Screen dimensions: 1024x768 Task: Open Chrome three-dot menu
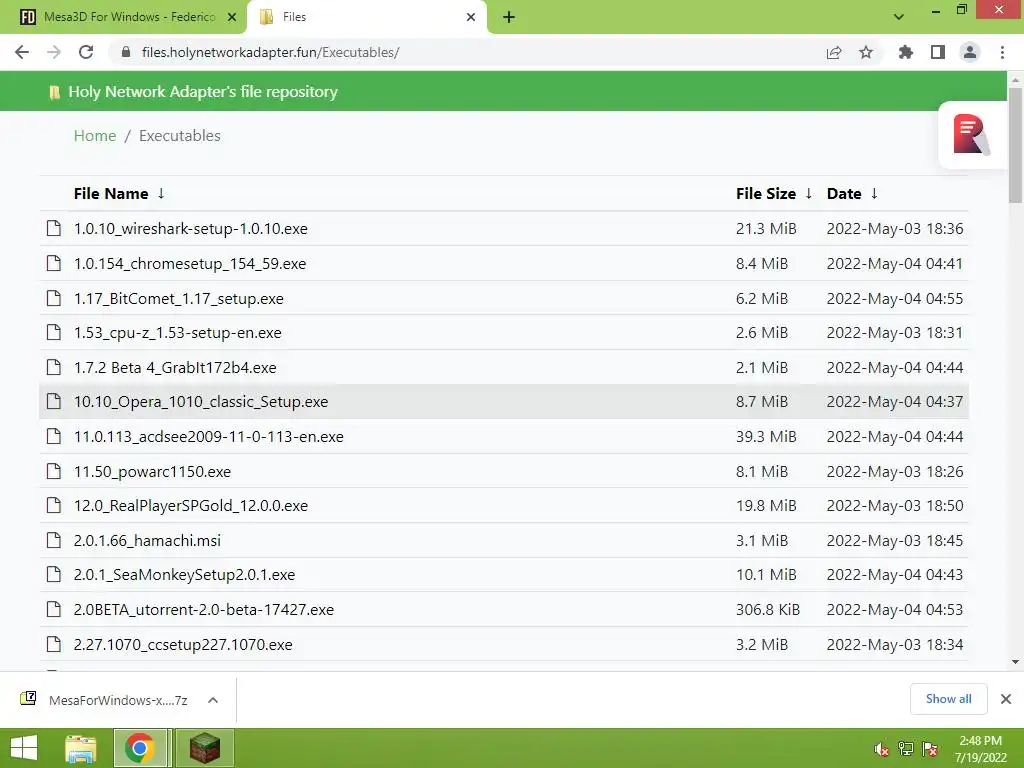coord(1002,52)
